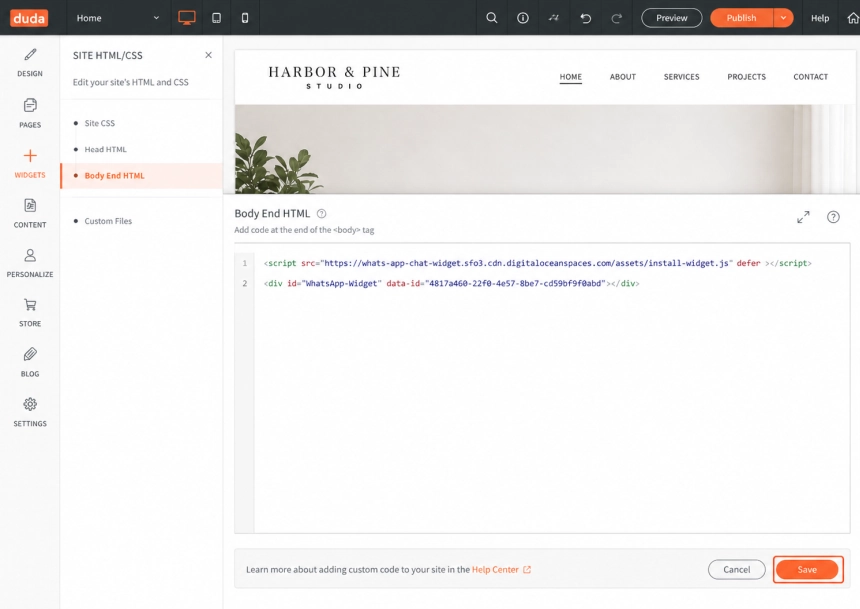Screen dimensions: 860x609
Task: Open the Widgets sidebar panel
Action: coord(30,163)
